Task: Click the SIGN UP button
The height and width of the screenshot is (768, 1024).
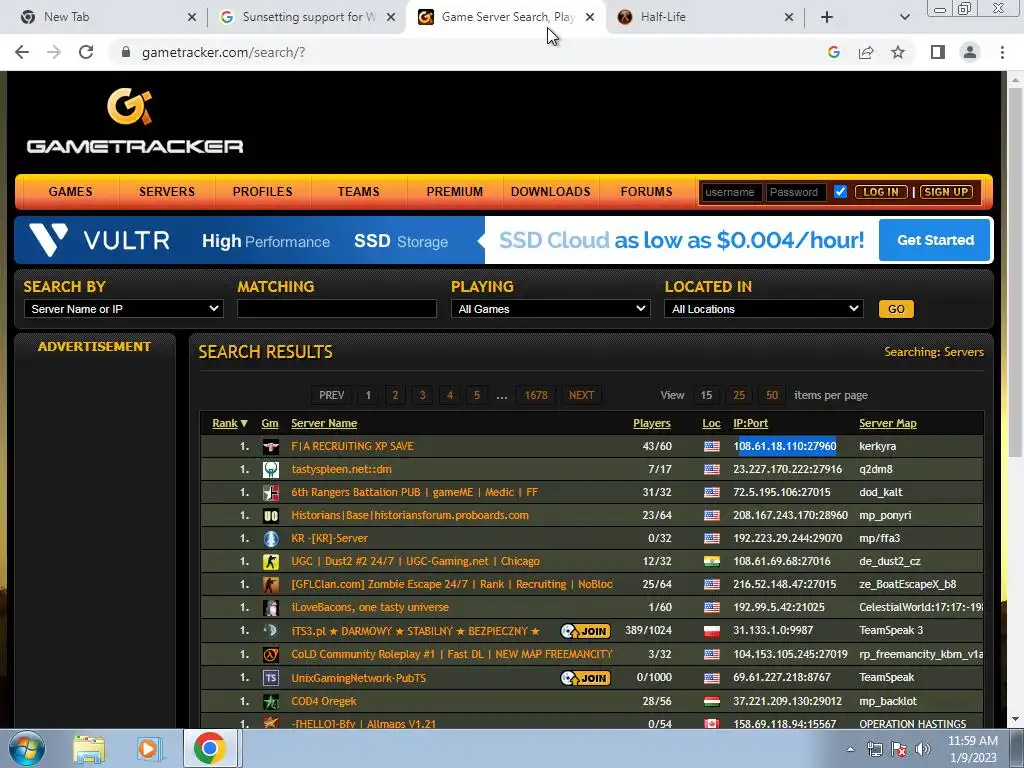Action: tap(946, 192)
